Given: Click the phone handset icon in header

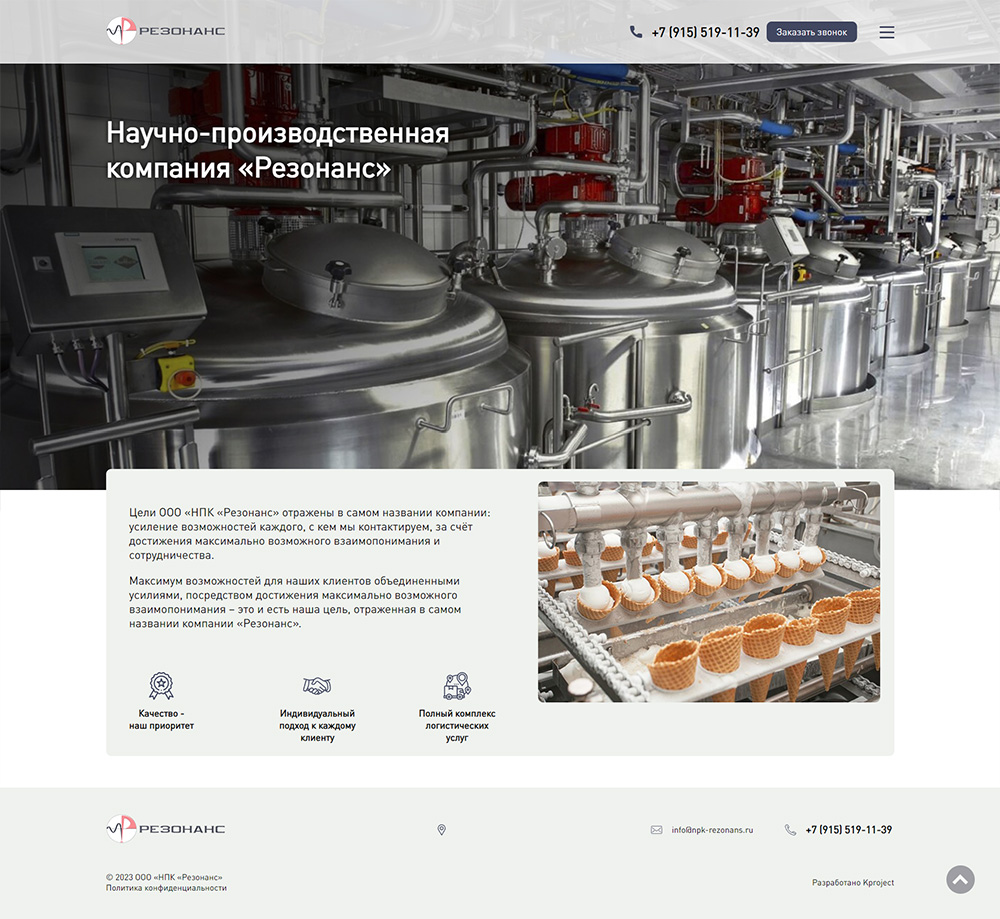Looking at the screenshot, I should tap(636, 31).
